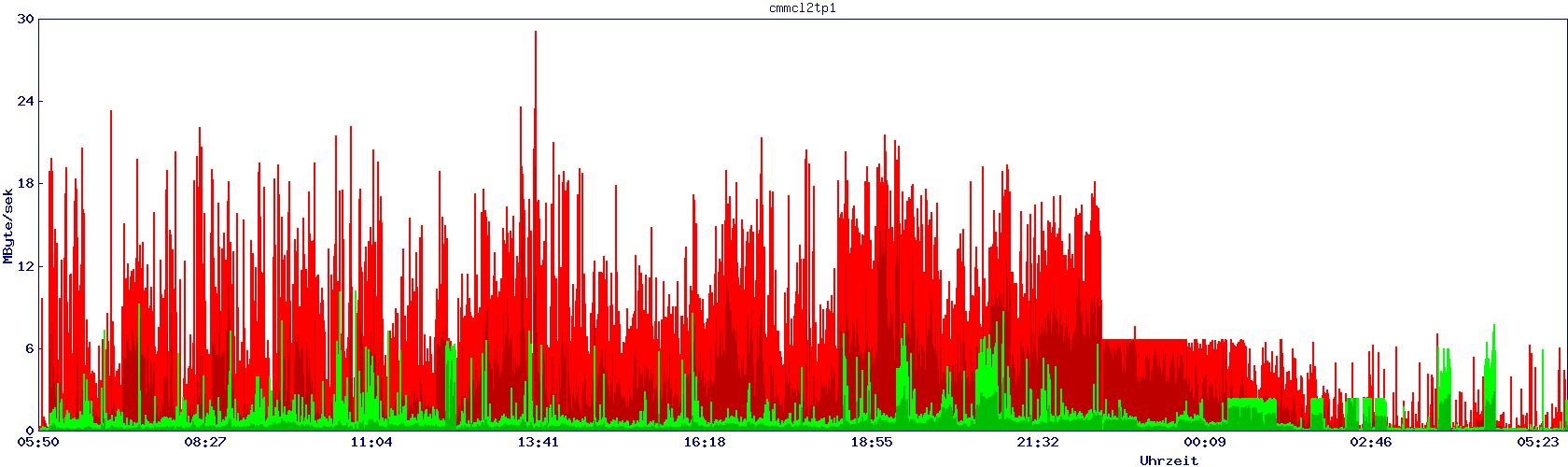Viewport: 1568px width, 467px height.
Task: Select the 30 value on the y-axis
Action: point(26,19)
